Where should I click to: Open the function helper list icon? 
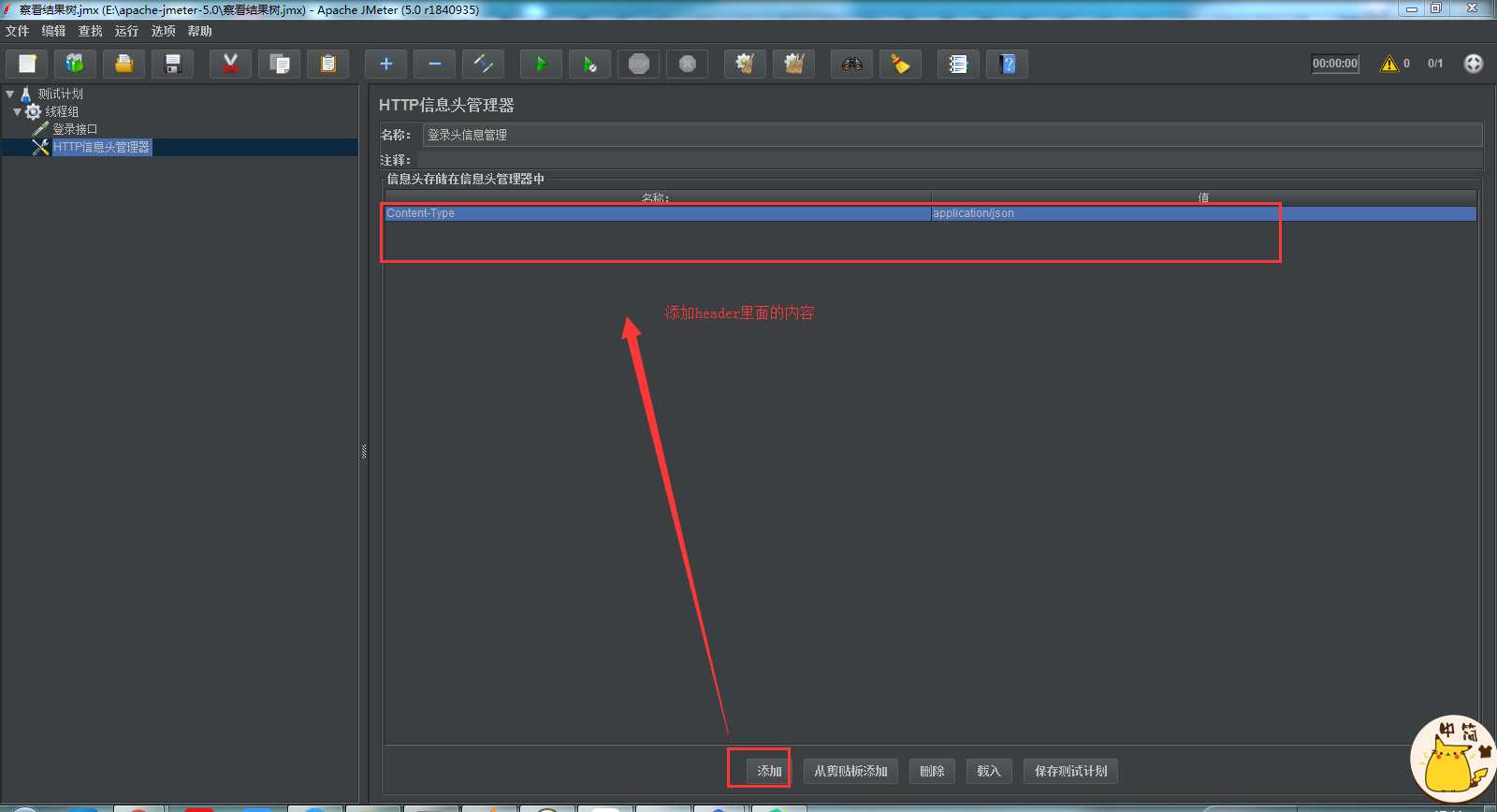958,64
